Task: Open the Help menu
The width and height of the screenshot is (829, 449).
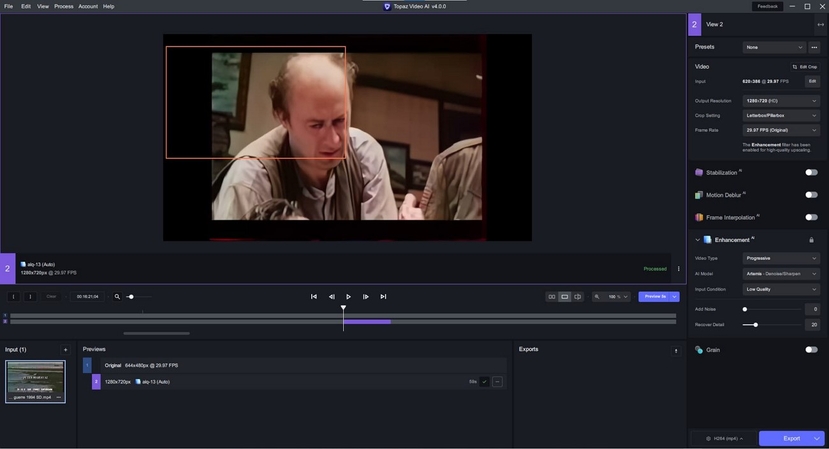Action: [108, 6]
